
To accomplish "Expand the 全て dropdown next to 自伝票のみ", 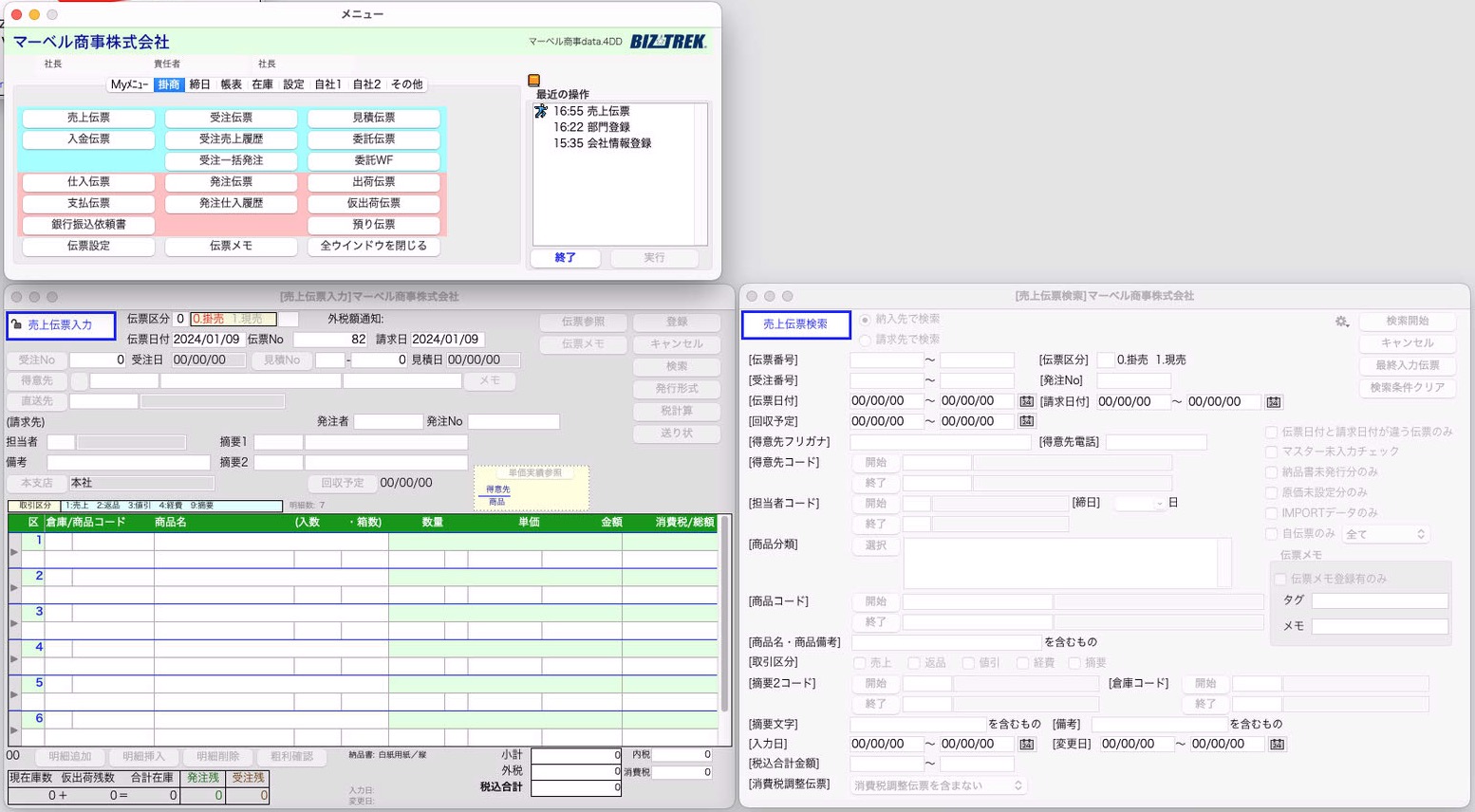I will pos(1384,534).
